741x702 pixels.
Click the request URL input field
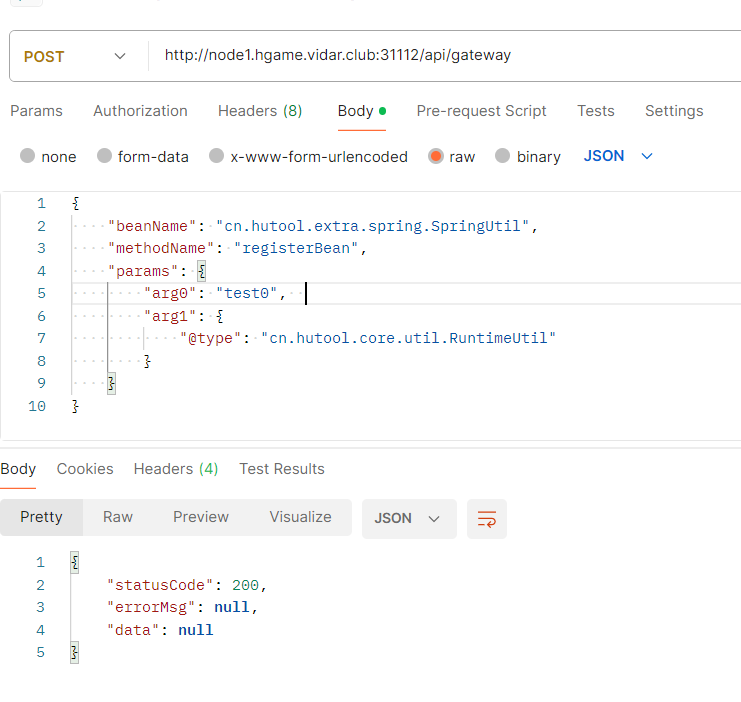(440, 56)
